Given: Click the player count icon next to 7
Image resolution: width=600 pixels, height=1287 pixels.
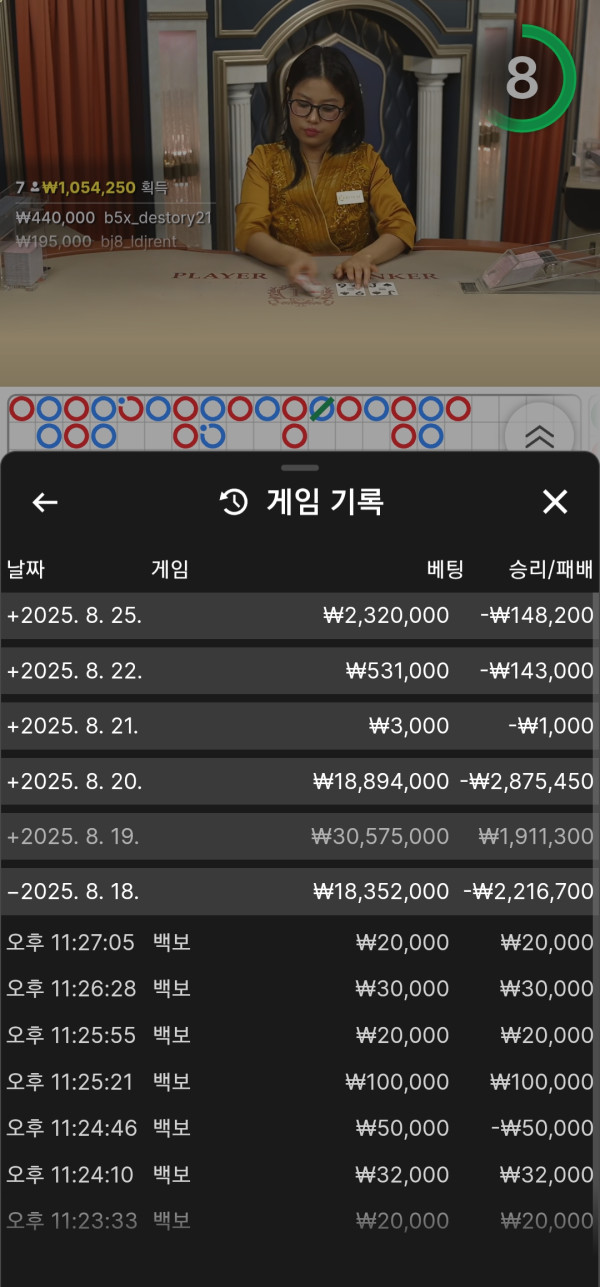Looking at the screenshot, I should (x=35, y=187).
